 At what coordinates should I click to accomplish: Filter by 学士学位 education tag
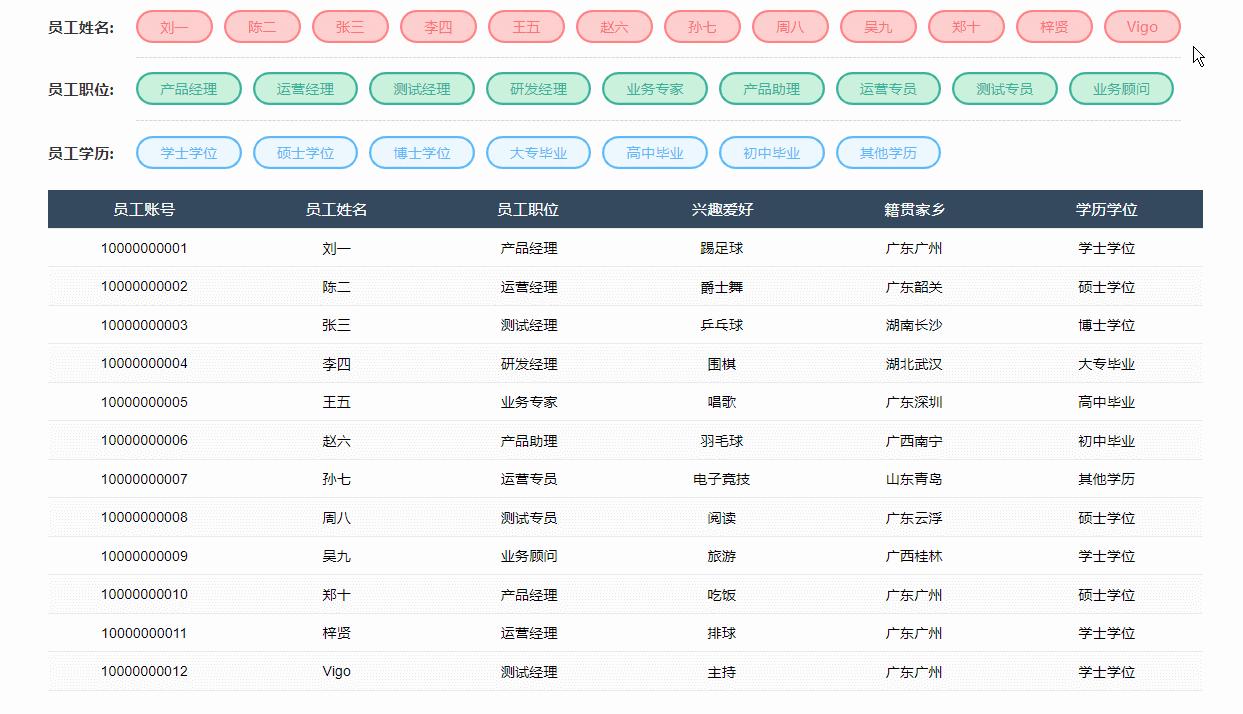188,152
